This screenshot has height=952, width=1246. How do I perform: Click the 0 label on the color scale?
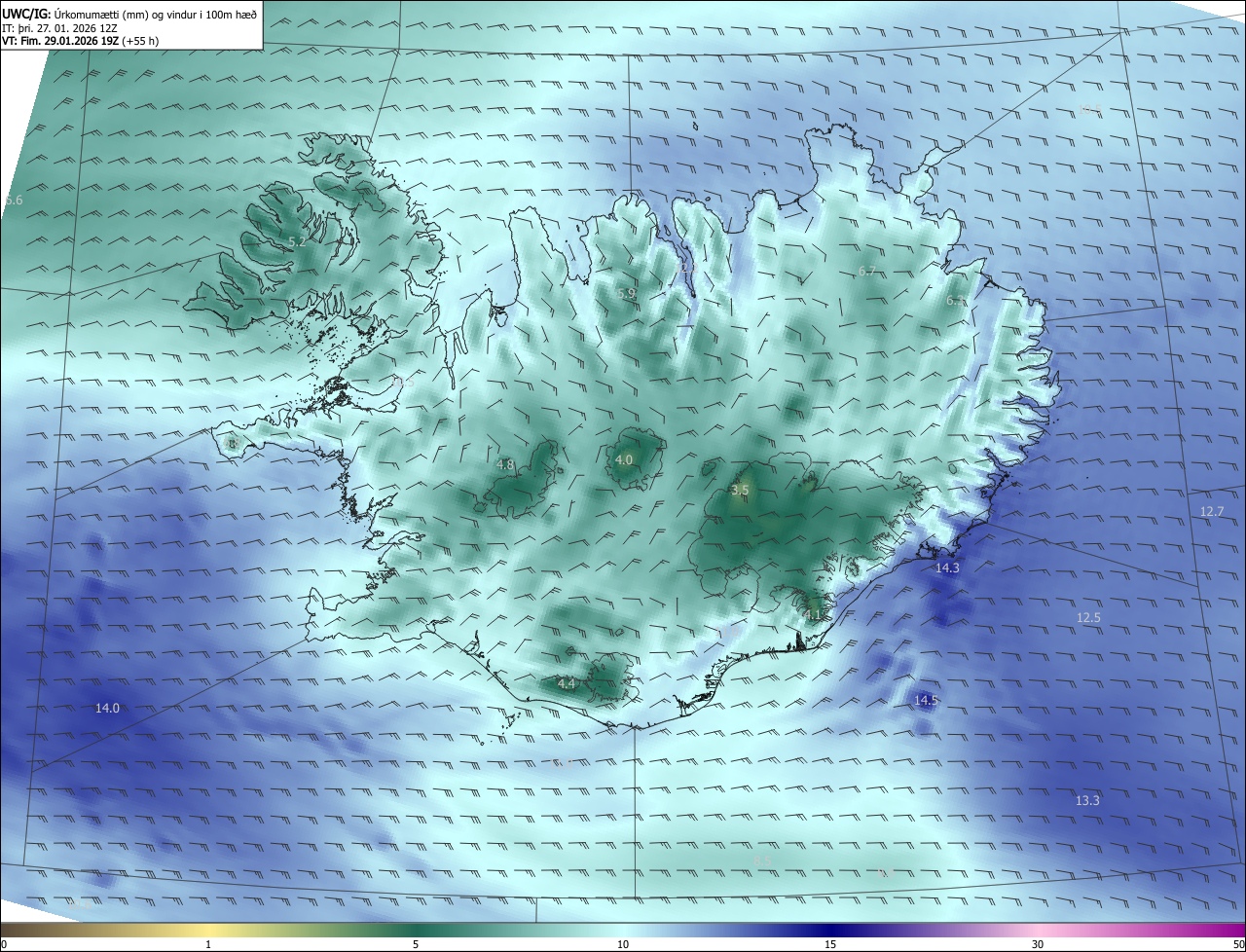pos(4,944)
